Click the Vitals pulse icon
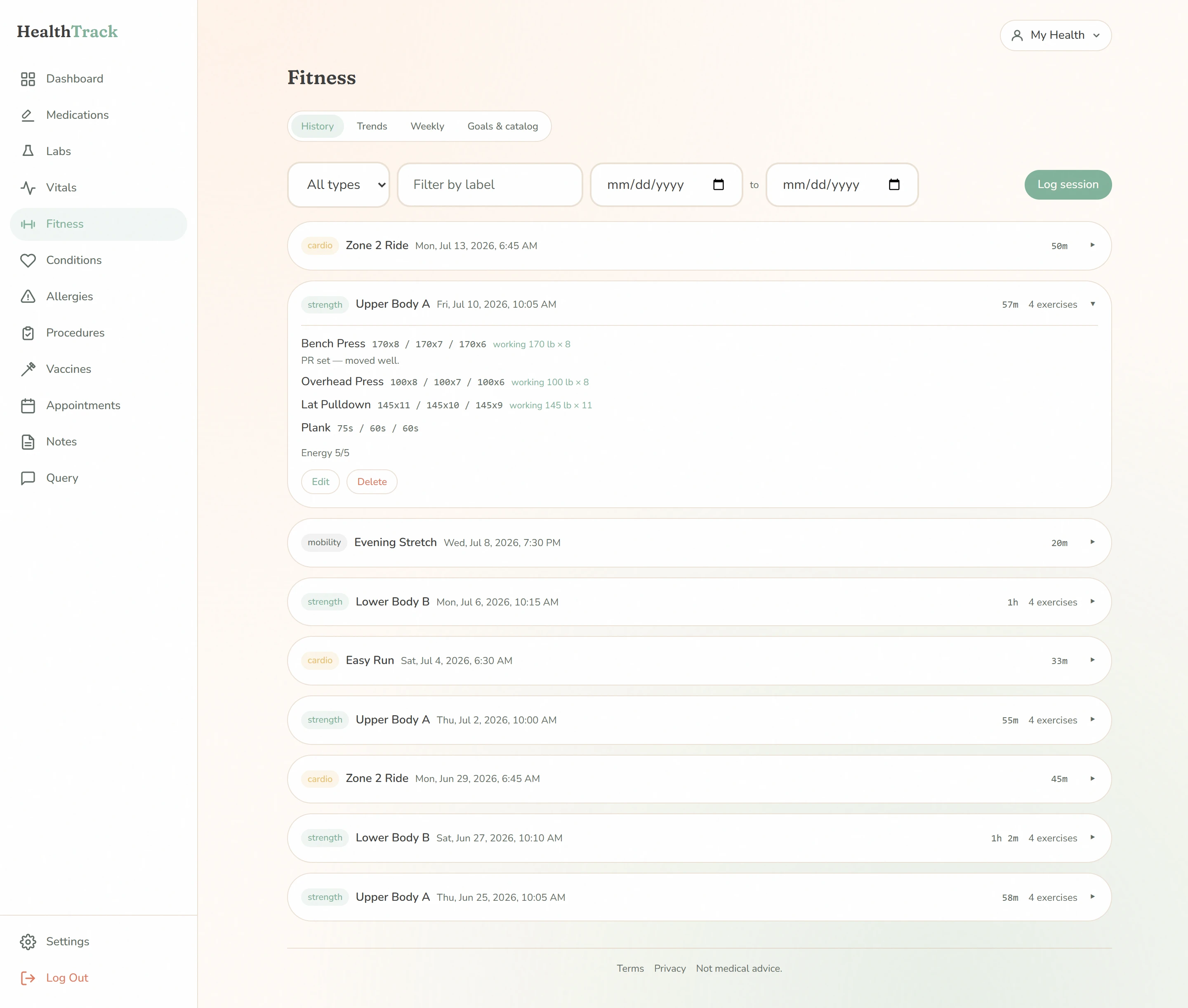Image resolution: width=1188 pixels, height=1008 pixels. 28,187
